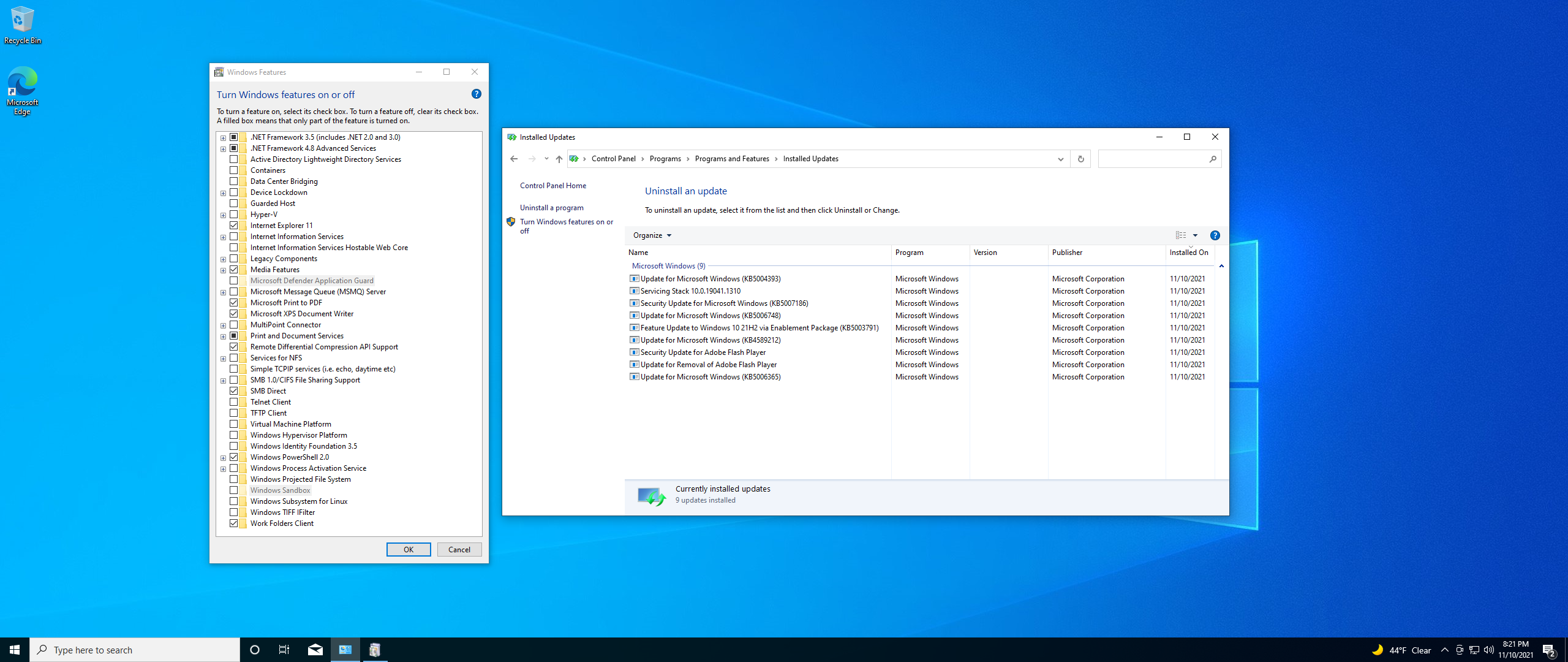Expand the .NET Framework 3.5 tree node
Image resolution: width=1568 pixels, height=662 pixels.
pyautogui.click(x=223, y=138)
